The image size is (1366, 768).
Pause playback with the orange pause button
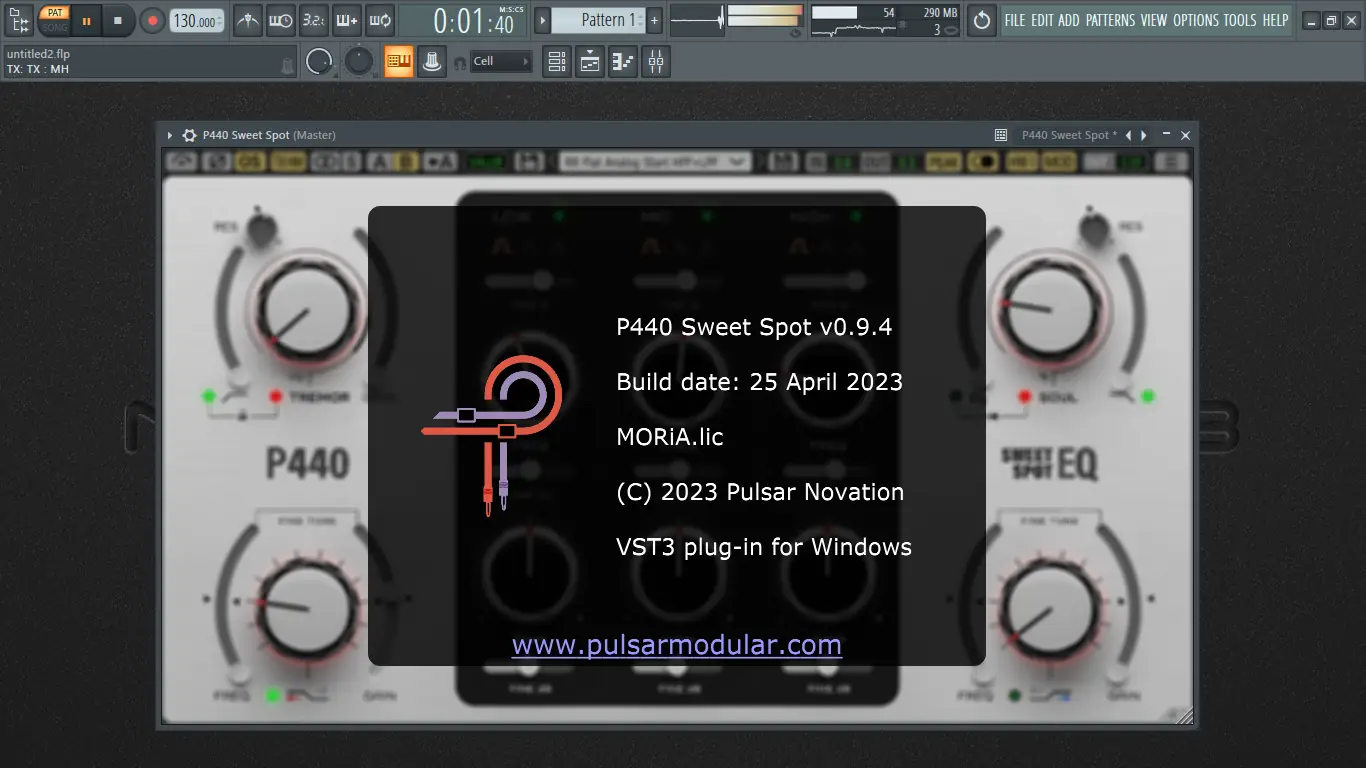pos(86,20)
